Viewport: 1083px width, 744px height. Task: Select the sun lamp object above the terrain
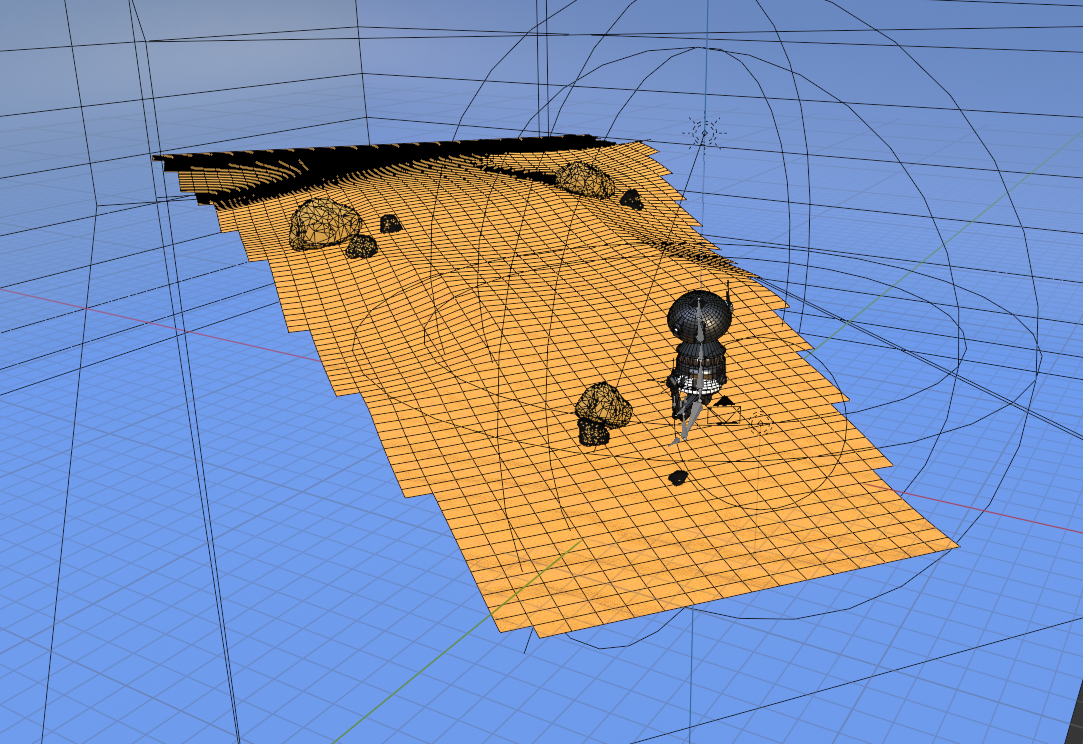tap(705, 133)
